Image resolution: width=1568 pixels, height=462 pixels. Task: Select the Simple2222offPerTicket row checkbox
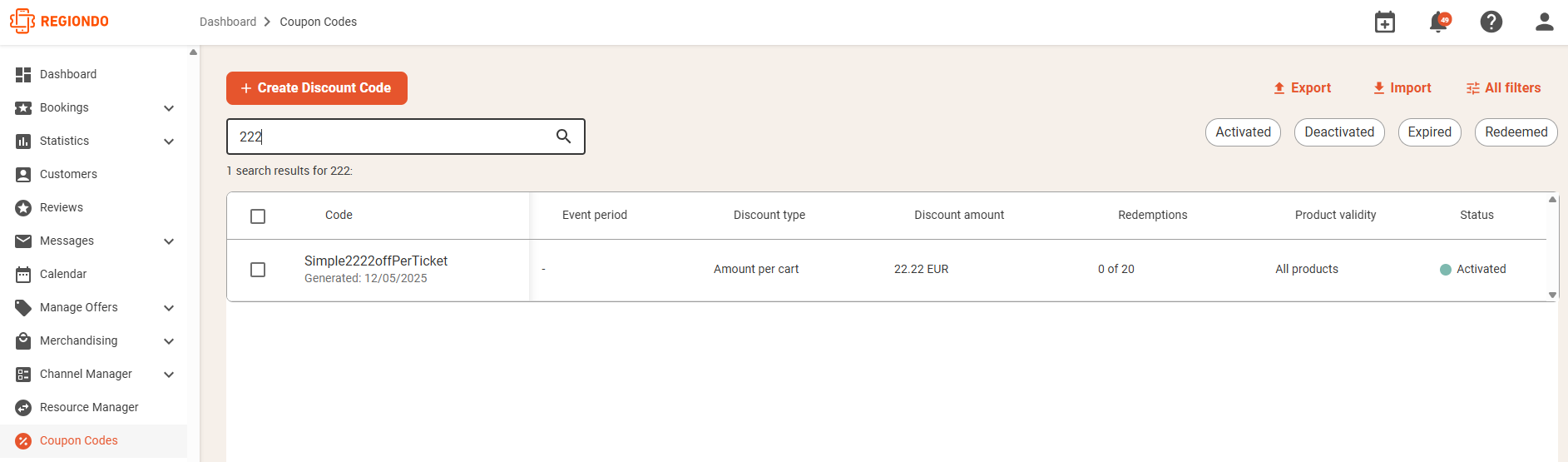(x=258, y=270)
